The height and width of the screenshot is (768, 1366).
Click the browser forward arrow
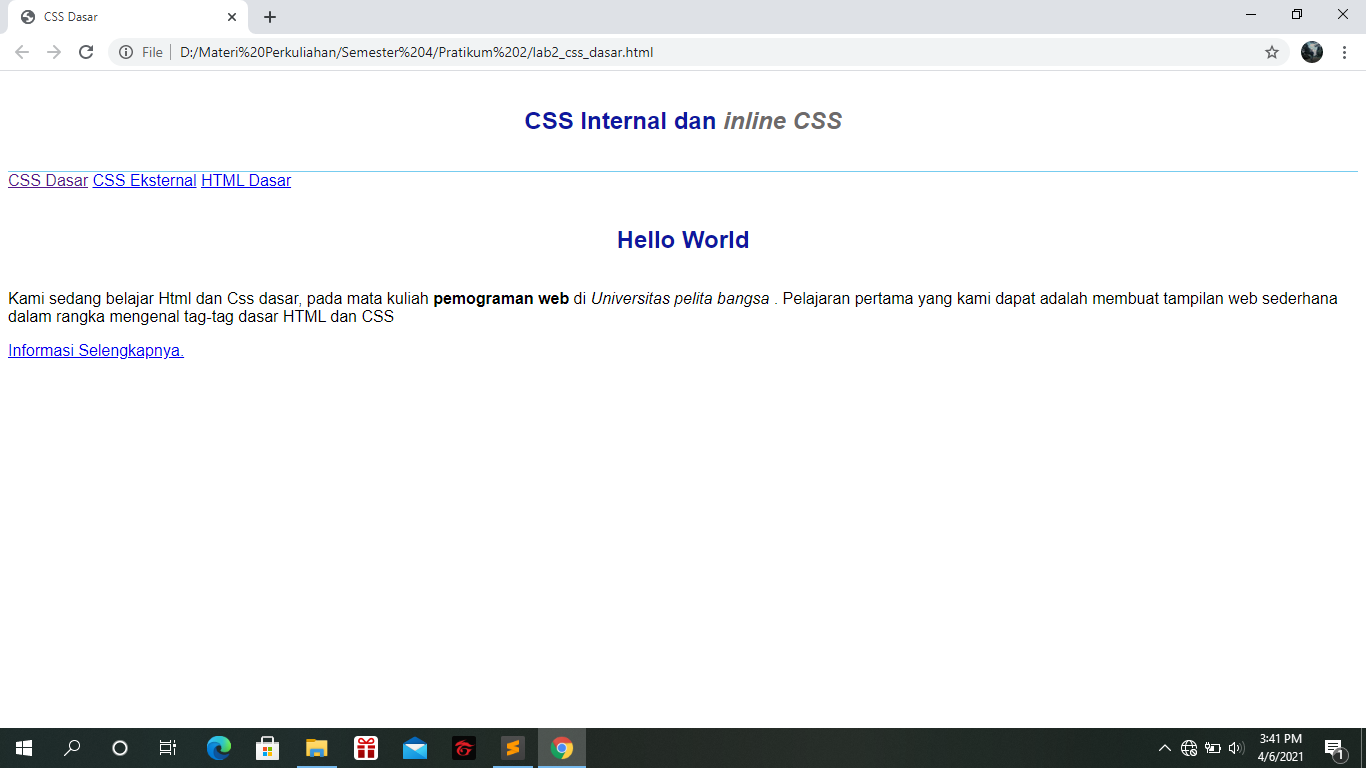54,52
